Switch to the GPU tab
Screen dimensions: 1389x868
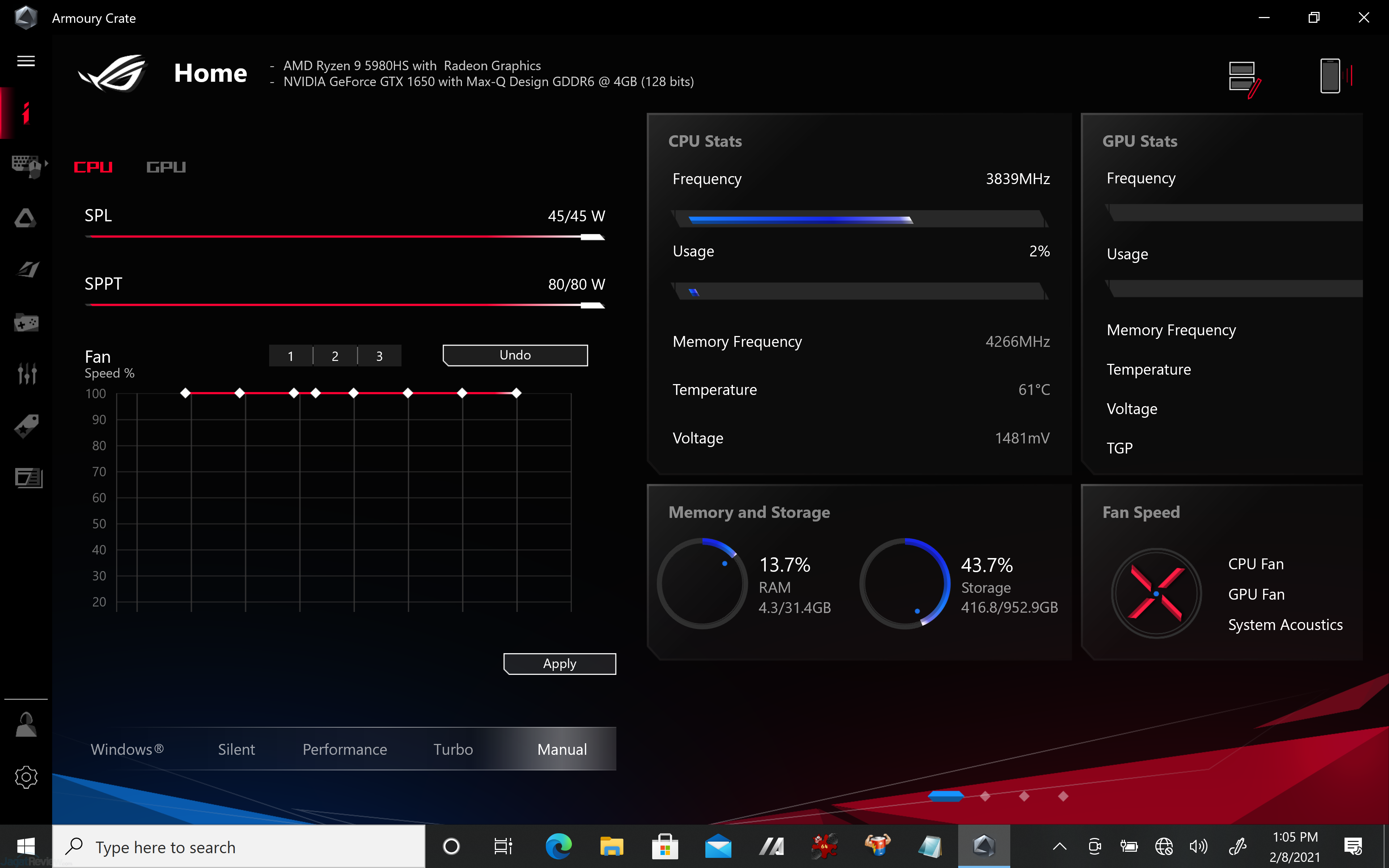pos(166,167)
